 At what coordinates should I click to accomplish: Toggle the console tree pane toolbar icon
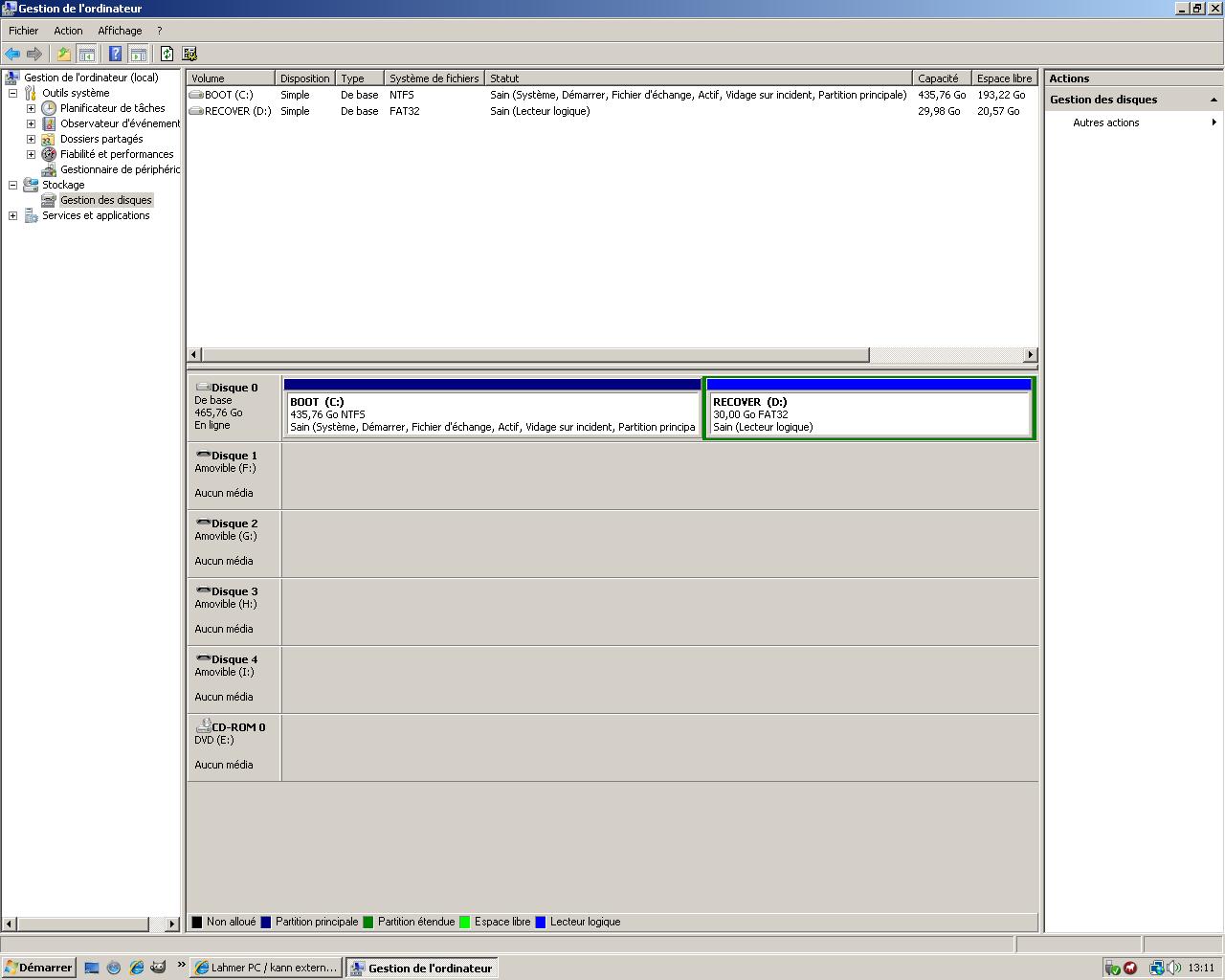[86, 54]
